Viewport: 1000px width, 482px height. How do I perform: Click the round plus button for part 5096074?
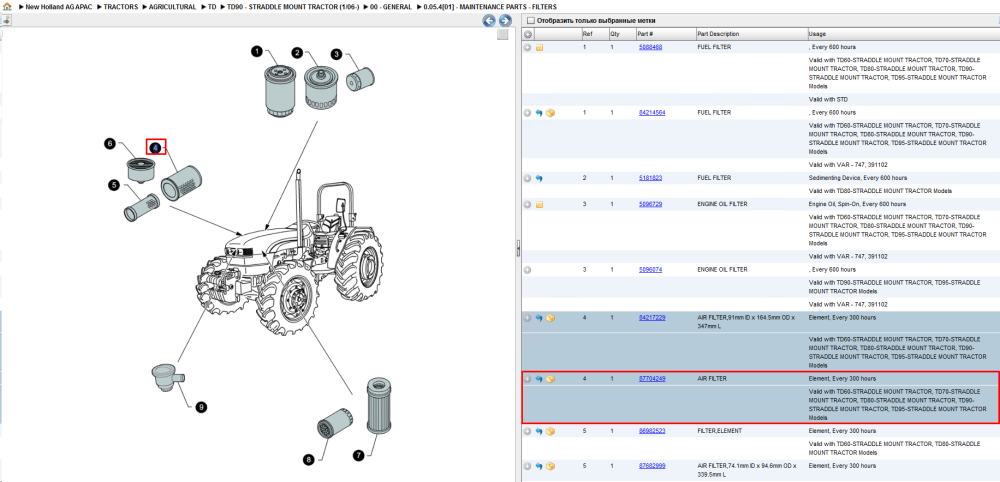[527, 270]
